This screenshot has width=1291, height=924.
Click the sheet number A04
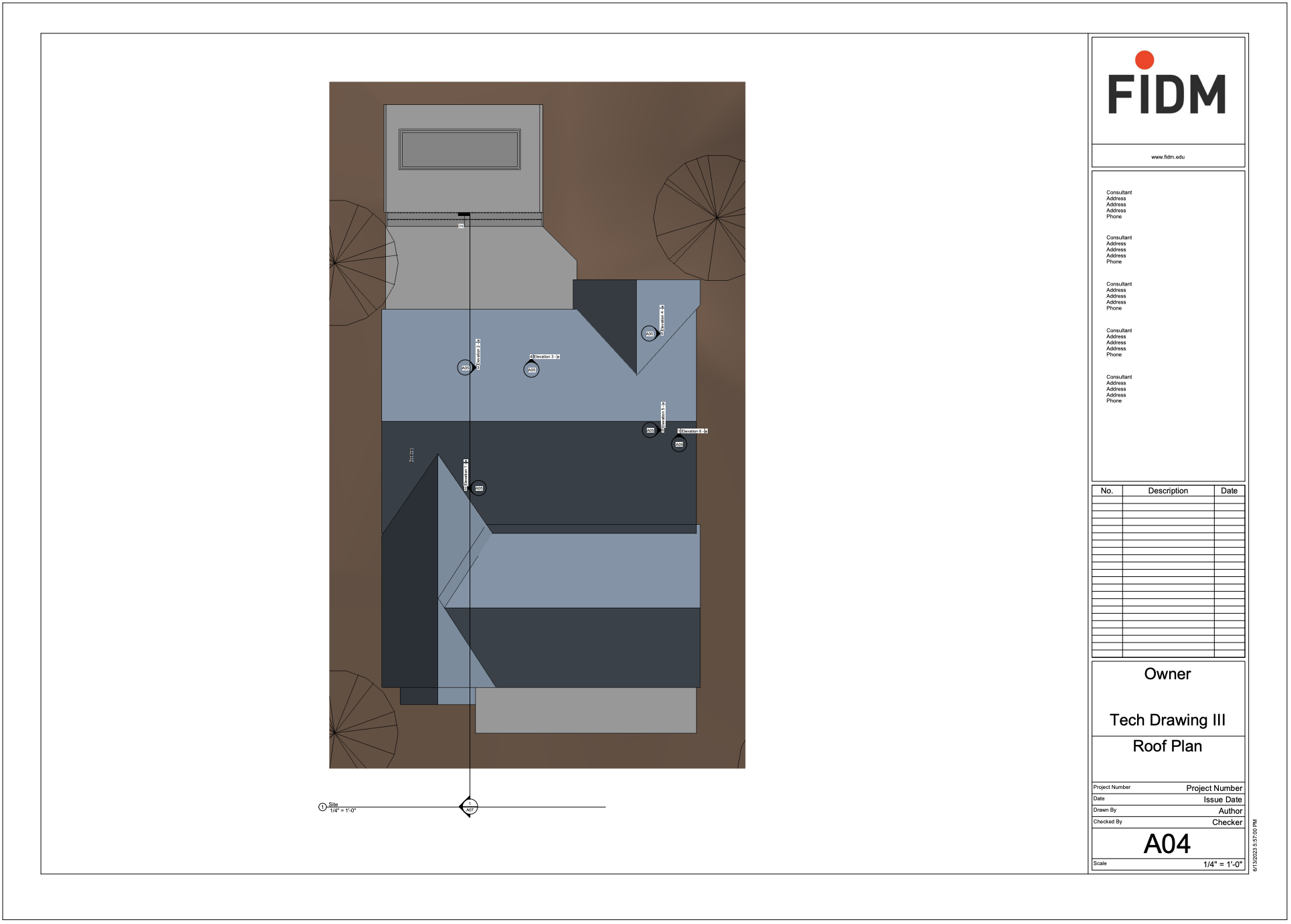(1168, 844)
